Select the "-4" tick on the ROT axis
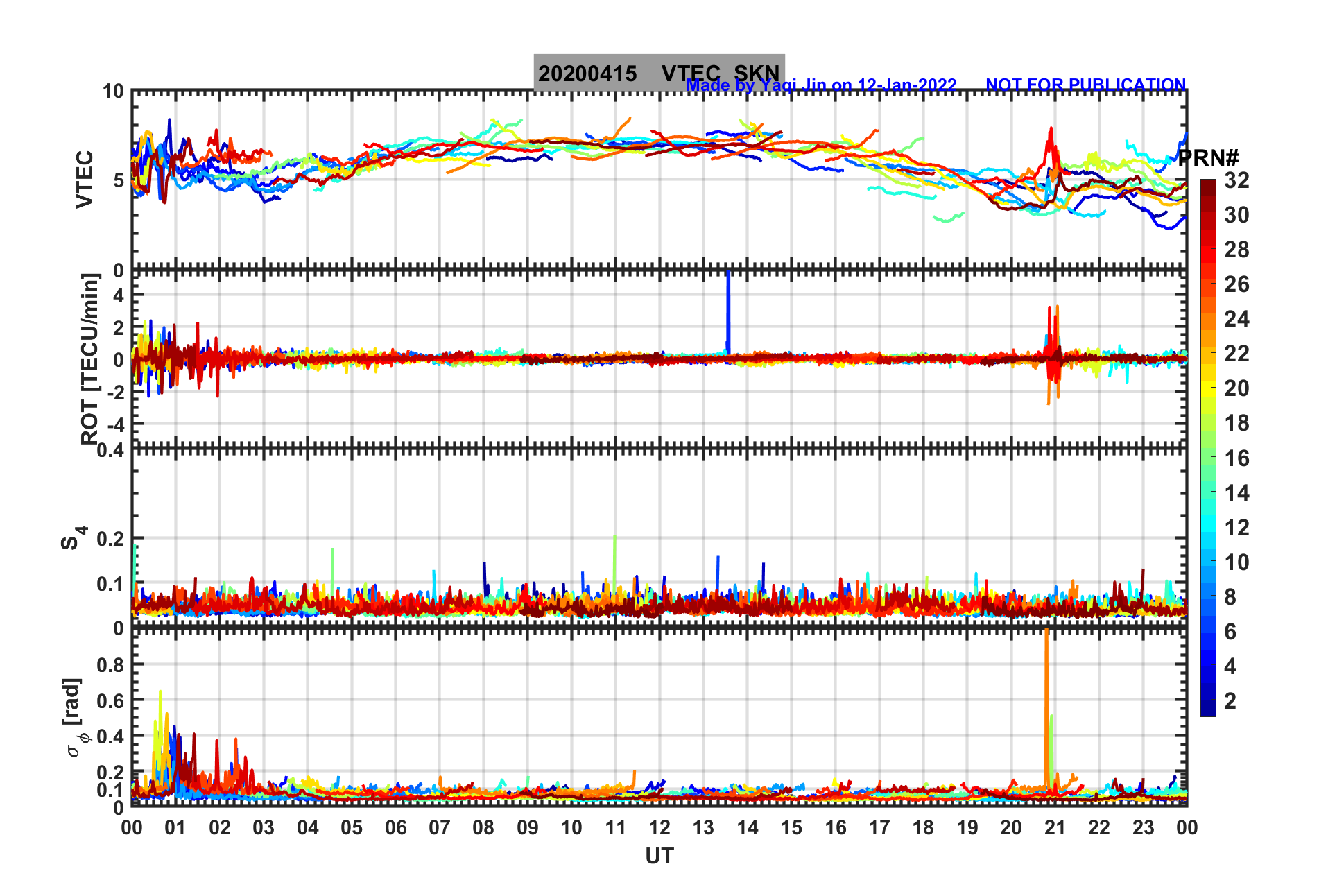Image resolution: width=1319 pixels, height=896 pixels. coord(114,424)
